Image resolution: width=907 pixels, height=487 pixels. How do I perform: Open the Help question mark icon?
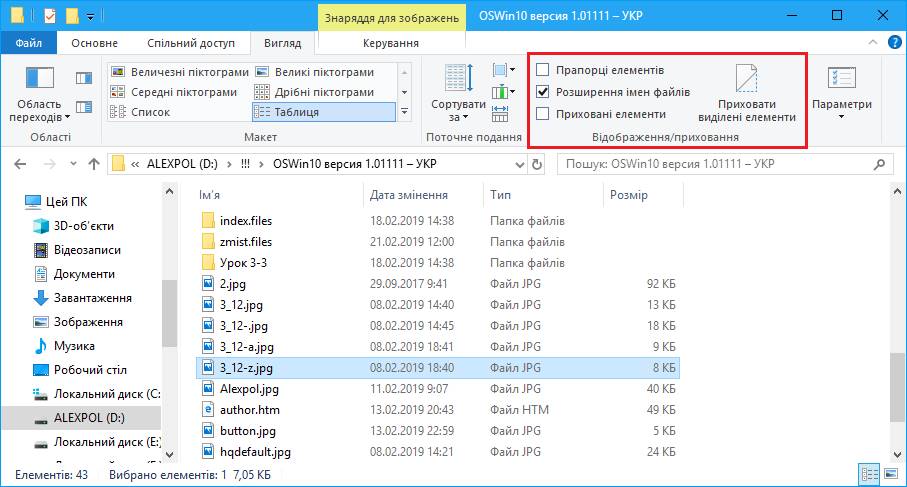[x=894, y=42]
